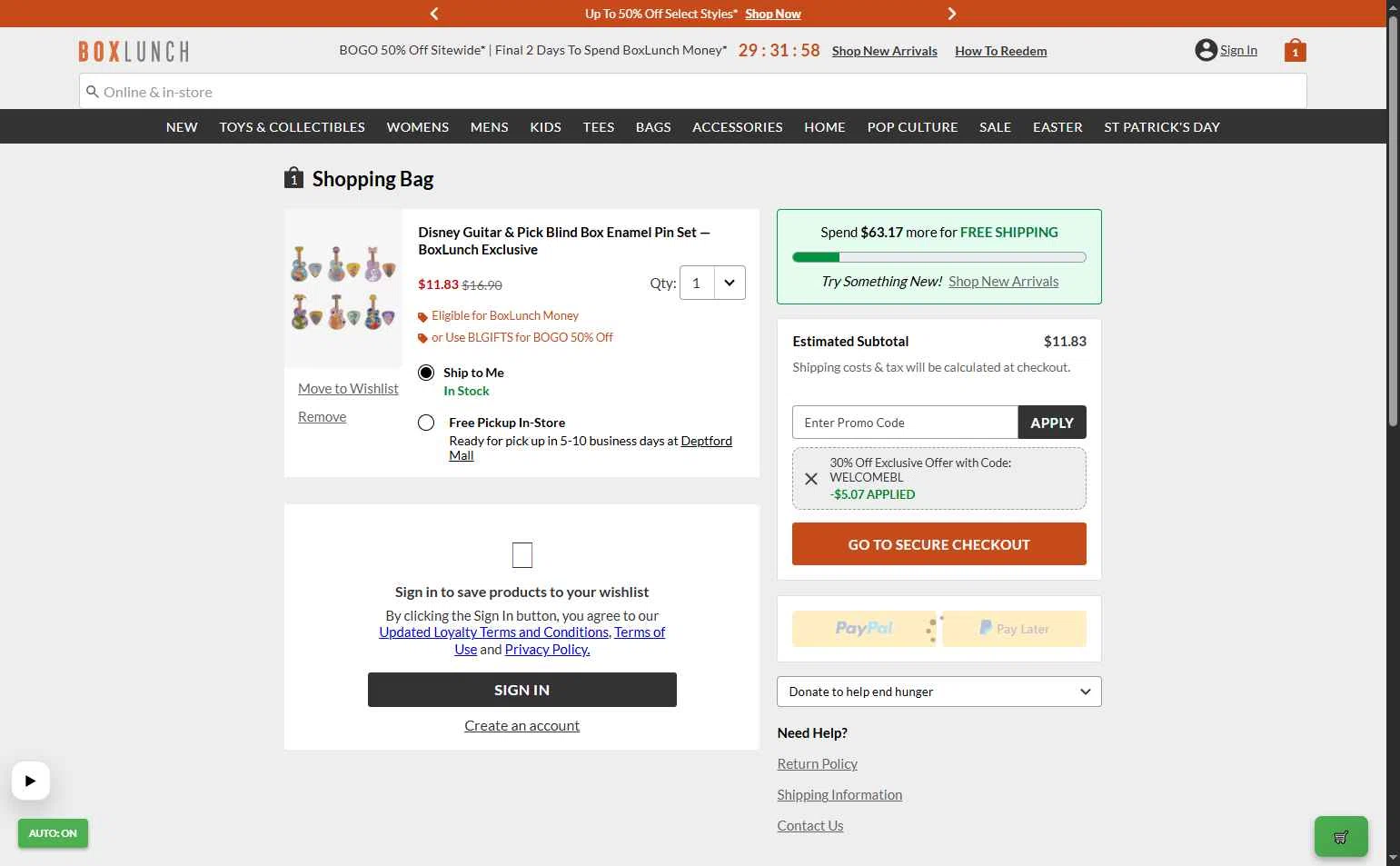Click Shop Now in top banner
Screen dimensions: 1400x866
coord(773,14)
